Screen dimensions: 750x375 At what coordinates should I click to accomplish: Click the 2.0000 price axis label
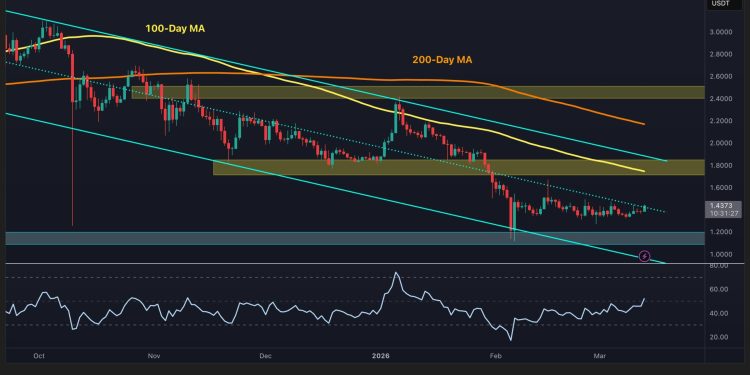(x=722, y=143)
